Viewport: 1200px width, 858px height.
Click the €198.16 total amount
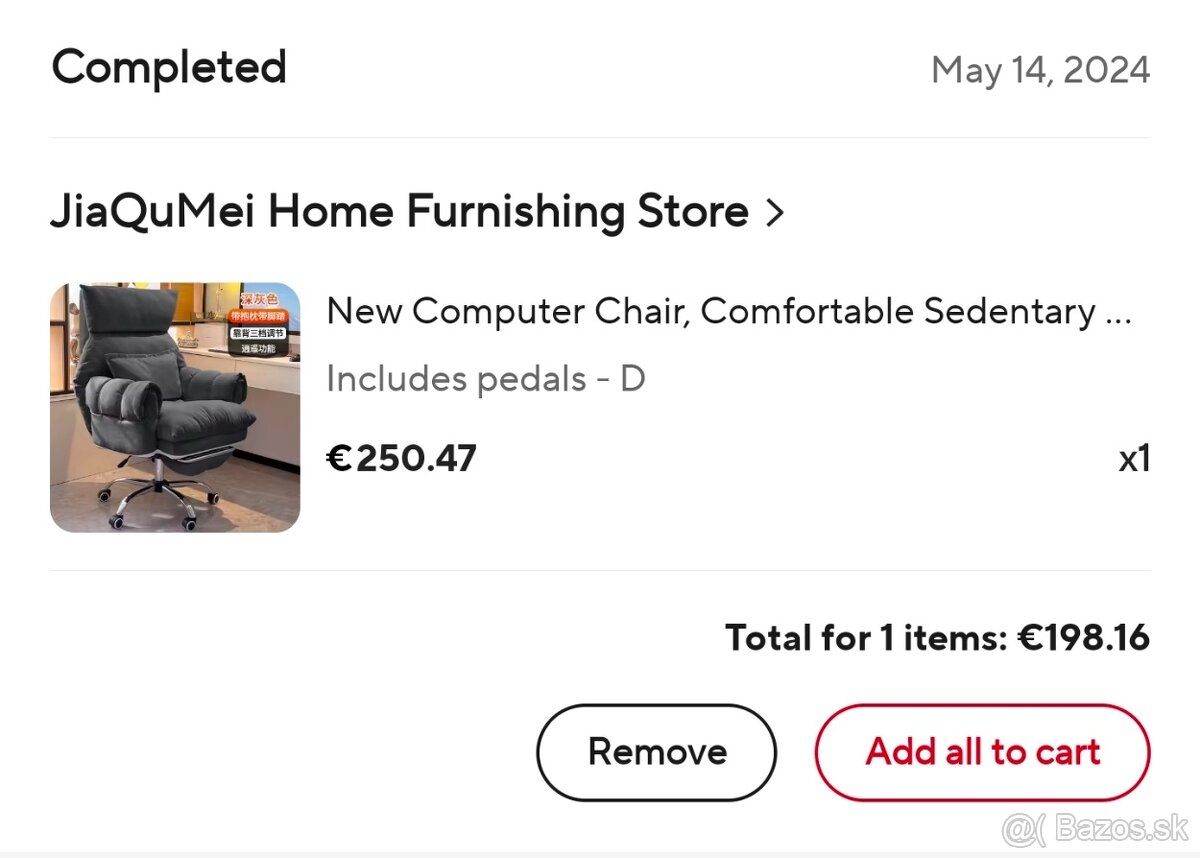[1084, 638]
